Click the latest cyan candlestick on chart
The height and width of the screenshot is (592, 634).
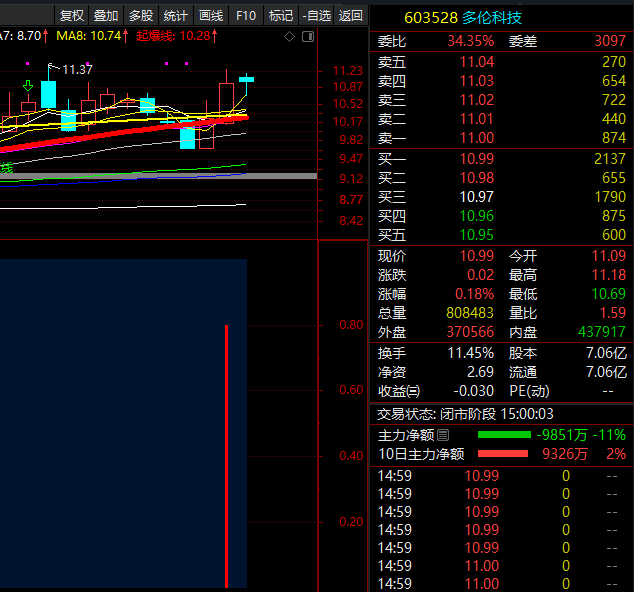(x=245, y=79)
